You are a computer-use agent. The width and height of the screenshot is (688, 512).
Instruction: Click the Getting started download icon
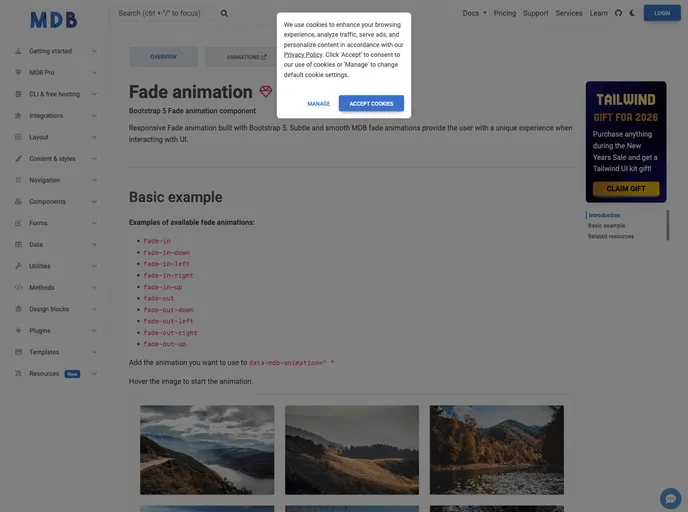click(x=18, y=51)
